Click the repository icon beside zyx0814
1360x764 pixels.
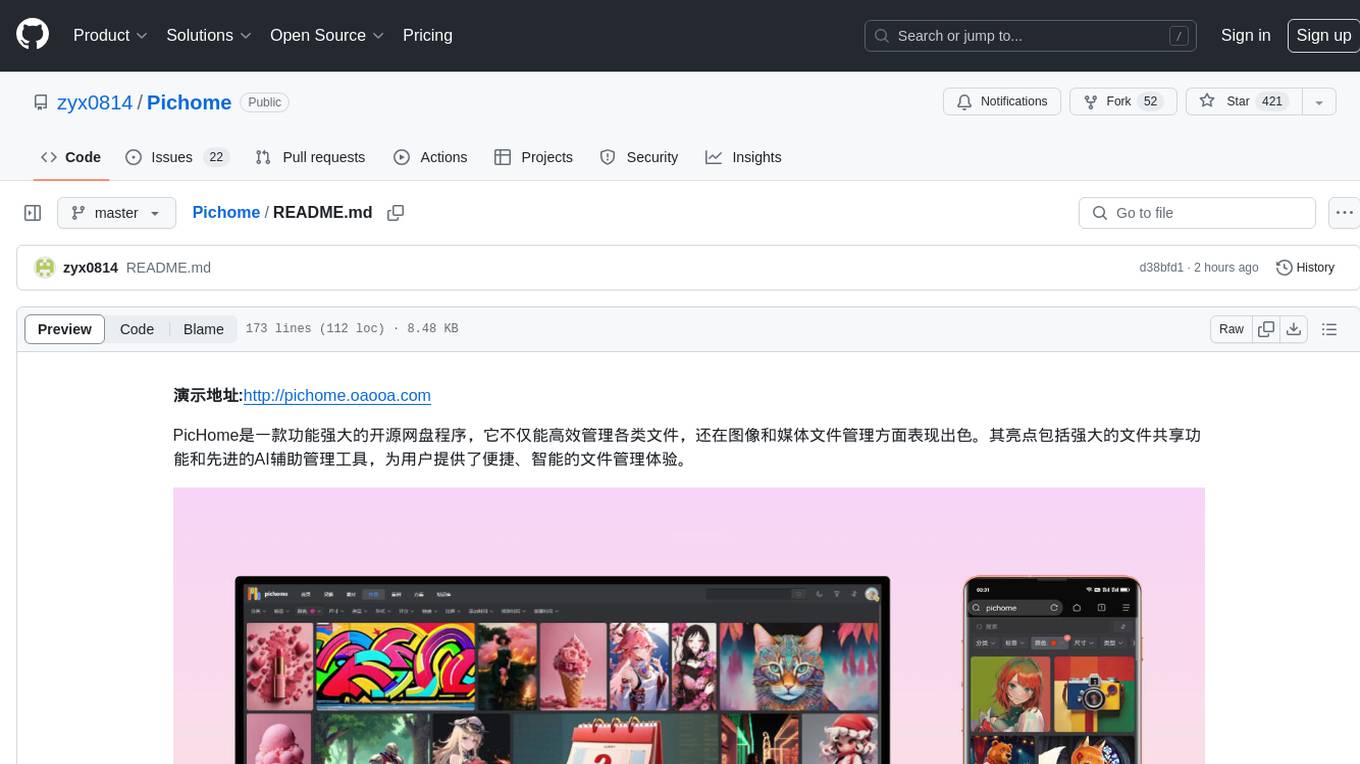pyautogui.click(x=40, y=102)
